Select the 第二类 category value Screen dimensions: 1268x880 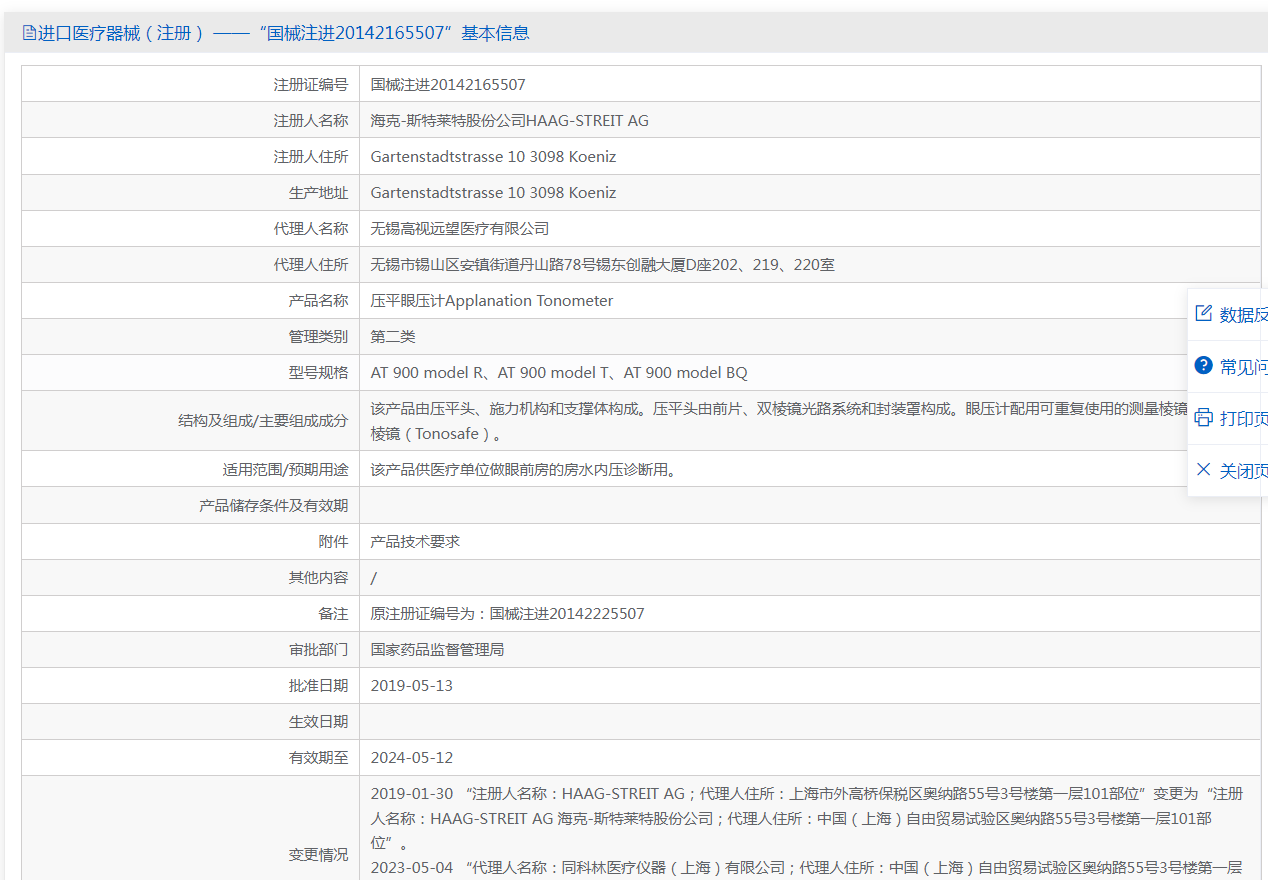click(393, 337)
